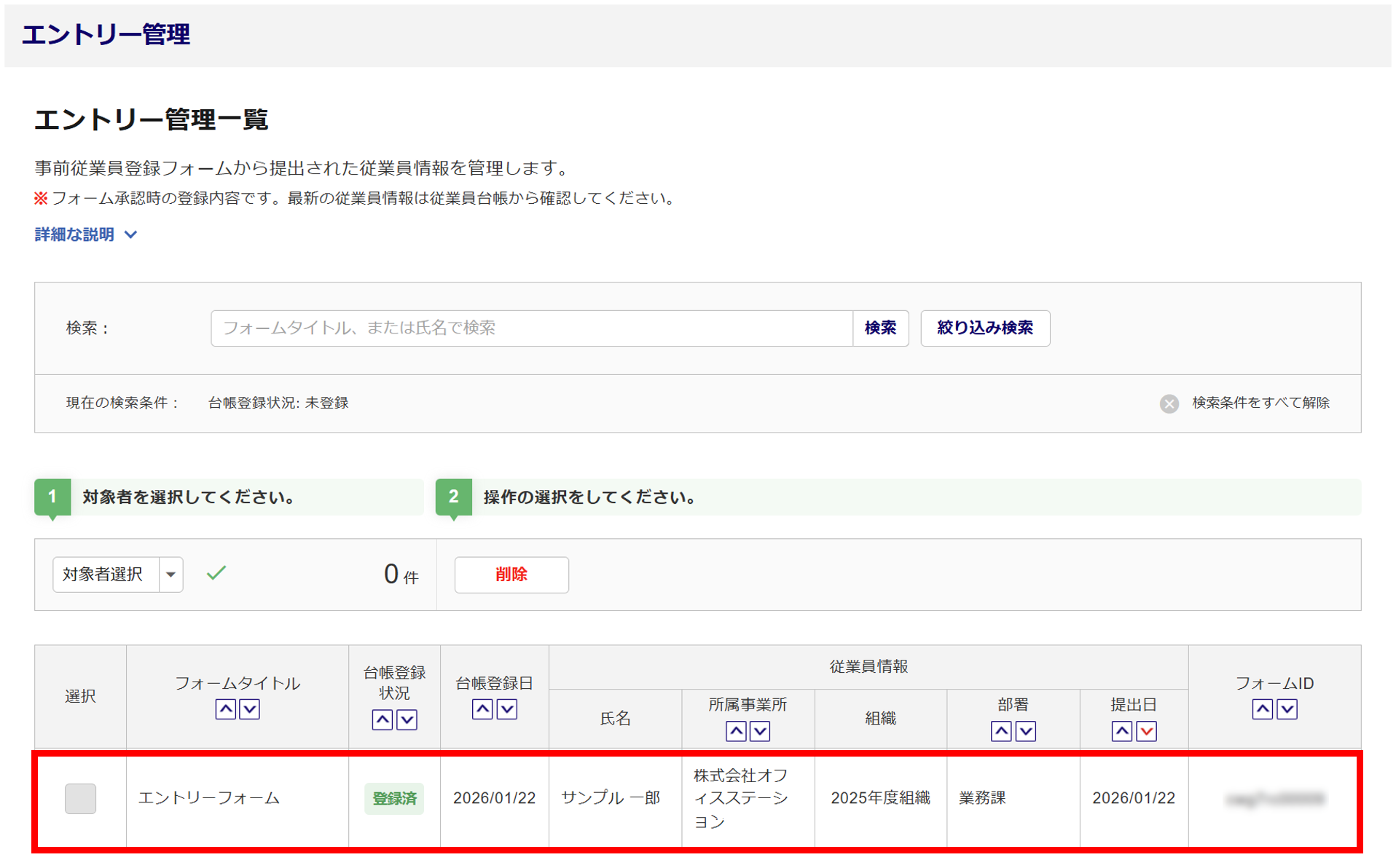Click the X icon to clear search conditions
This screenshot has height=868, width=1396.
(1169, 403)
